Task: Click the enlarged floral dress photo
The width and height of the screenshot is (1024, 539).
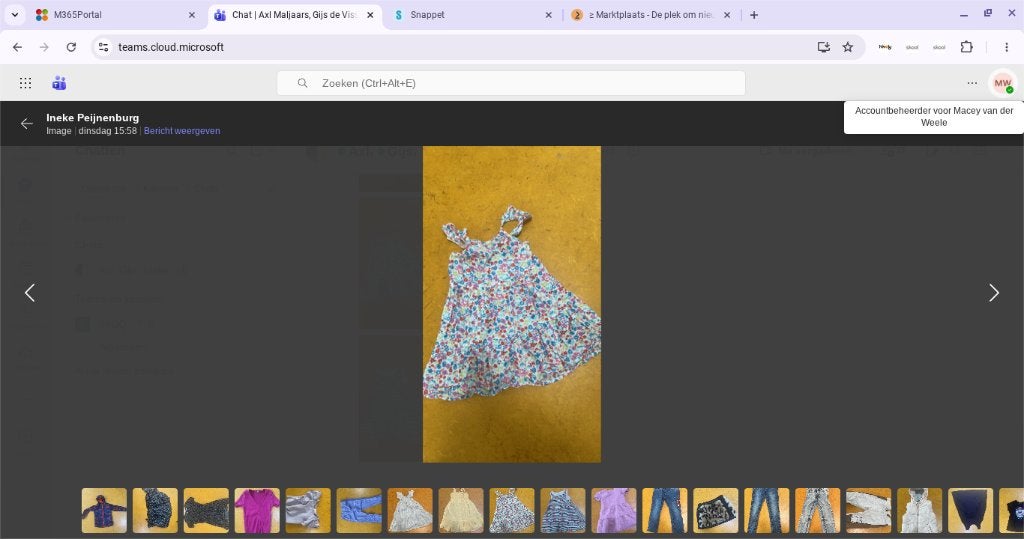Action: (512, 304)
